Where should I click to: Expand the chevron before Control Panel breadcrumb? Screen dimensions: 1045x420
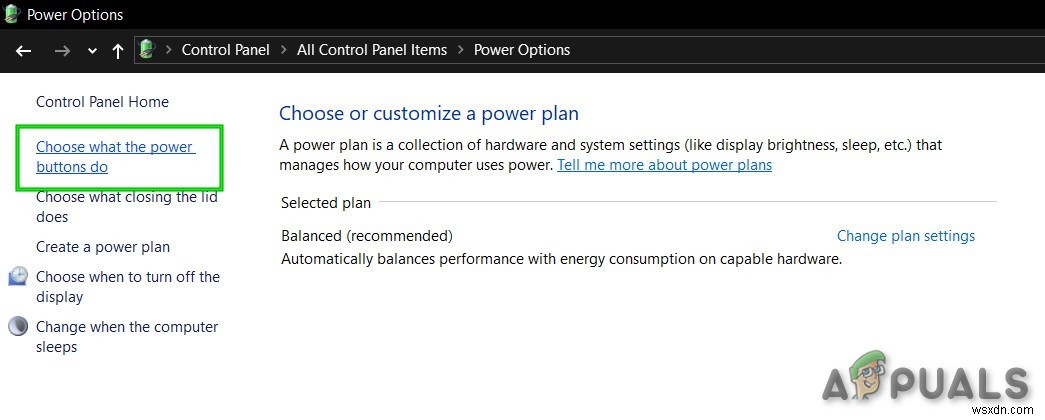[x=169, y=50]
